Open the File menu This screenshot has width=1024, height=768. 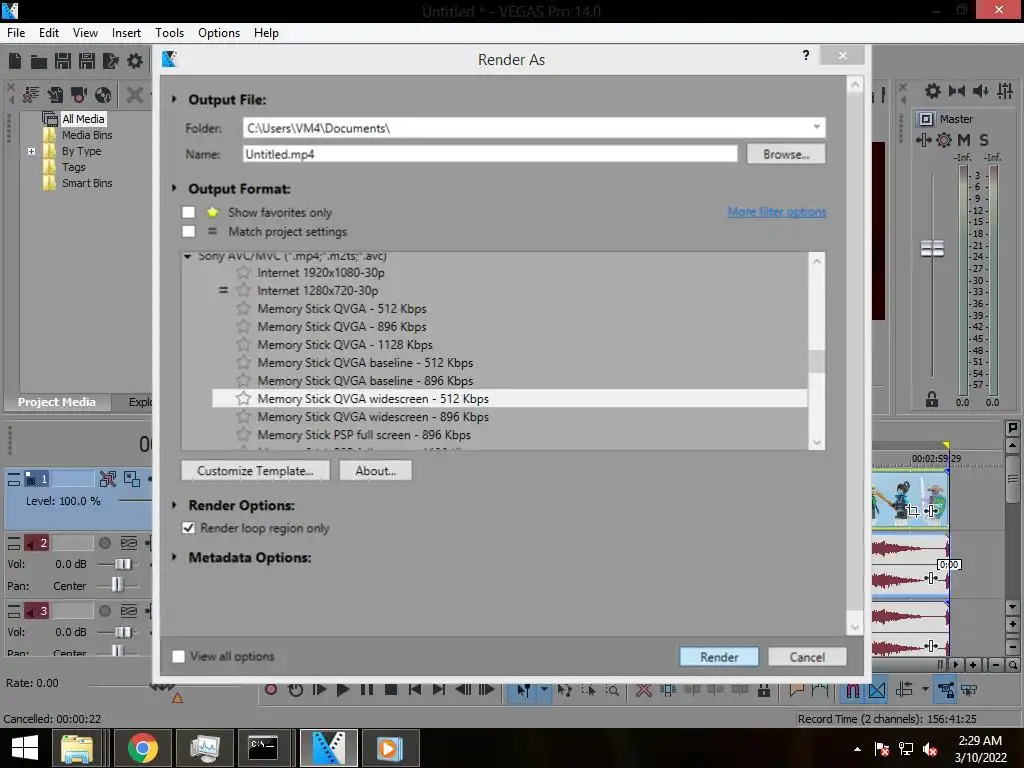[x=16, y=33]
